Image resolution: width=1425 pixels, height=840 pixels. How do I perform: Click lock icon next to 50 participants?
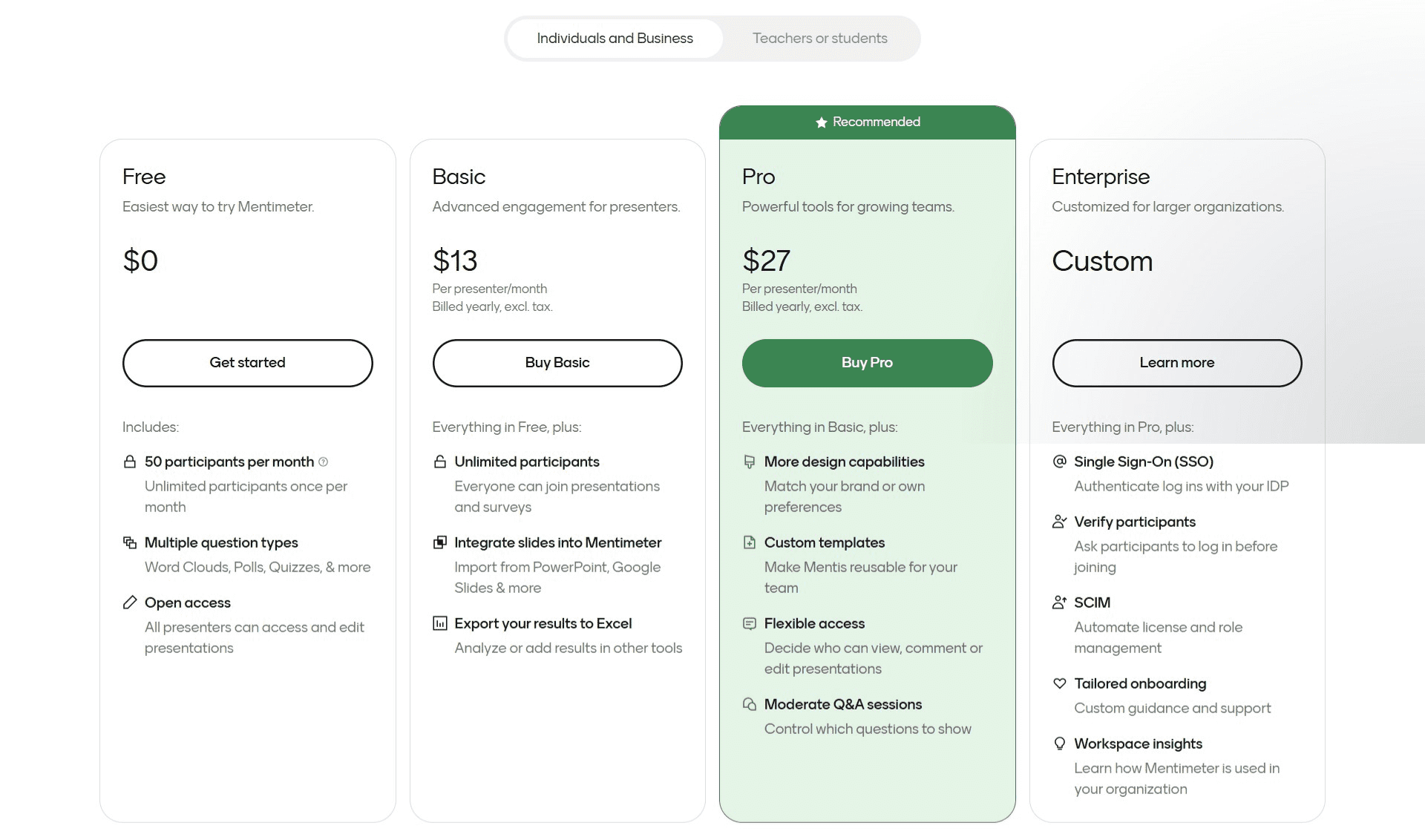coord(130,462)
